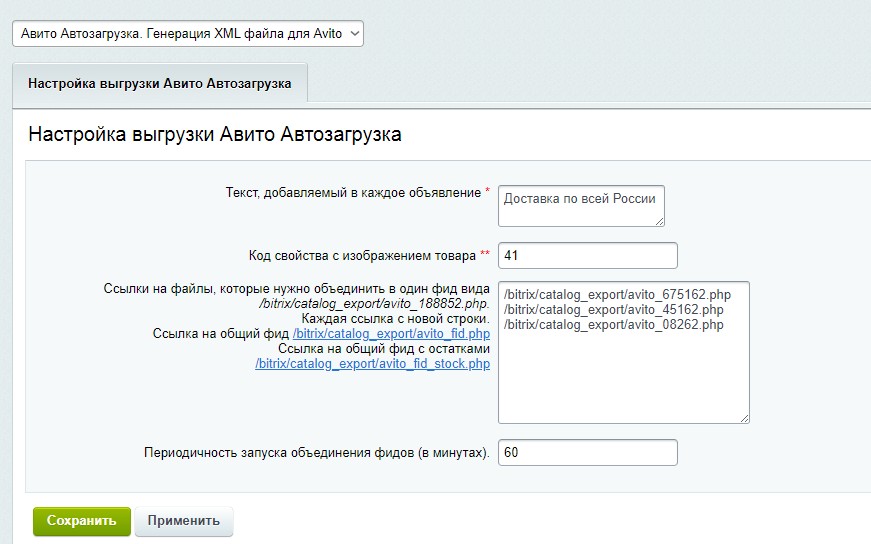Place cursor on the avito_675162.php line
Image resolution: width=871 pixels, height=544 pixels.
tap(618, 295)
